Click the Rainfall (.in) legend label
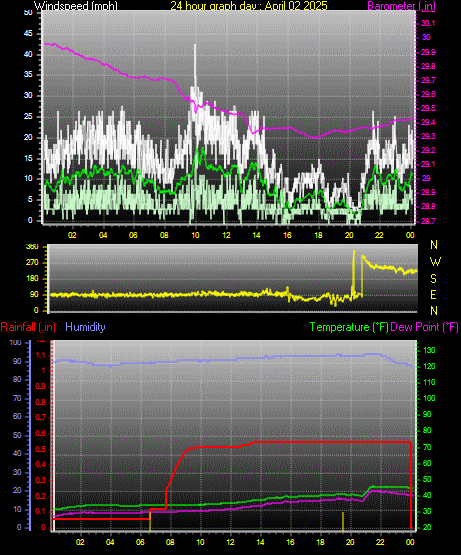The image size is (461, 555). point(28,327)
